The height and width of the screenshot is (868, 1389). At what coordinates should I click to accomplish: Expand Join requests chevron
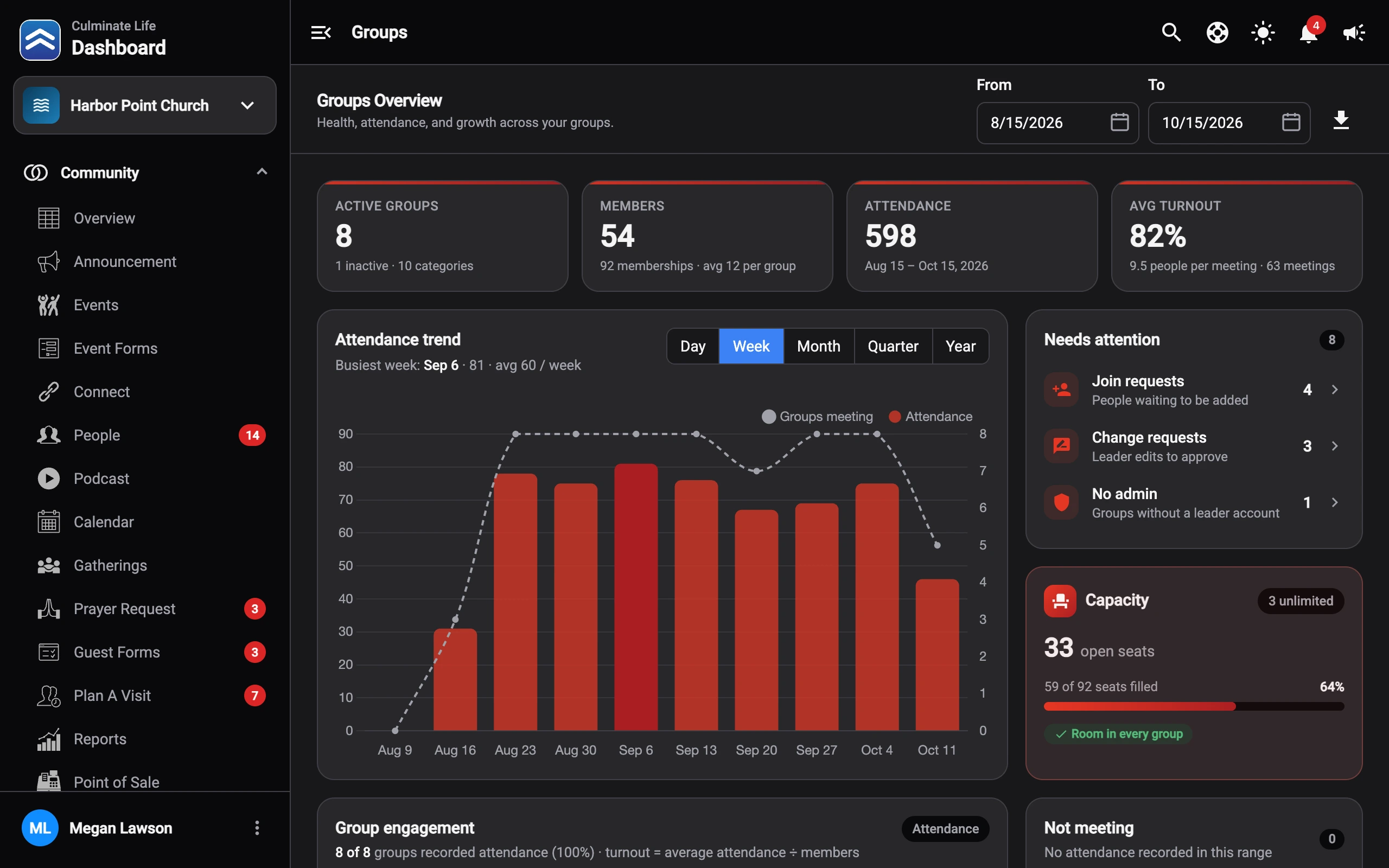pyautogui.click(x=1335, y=390)
